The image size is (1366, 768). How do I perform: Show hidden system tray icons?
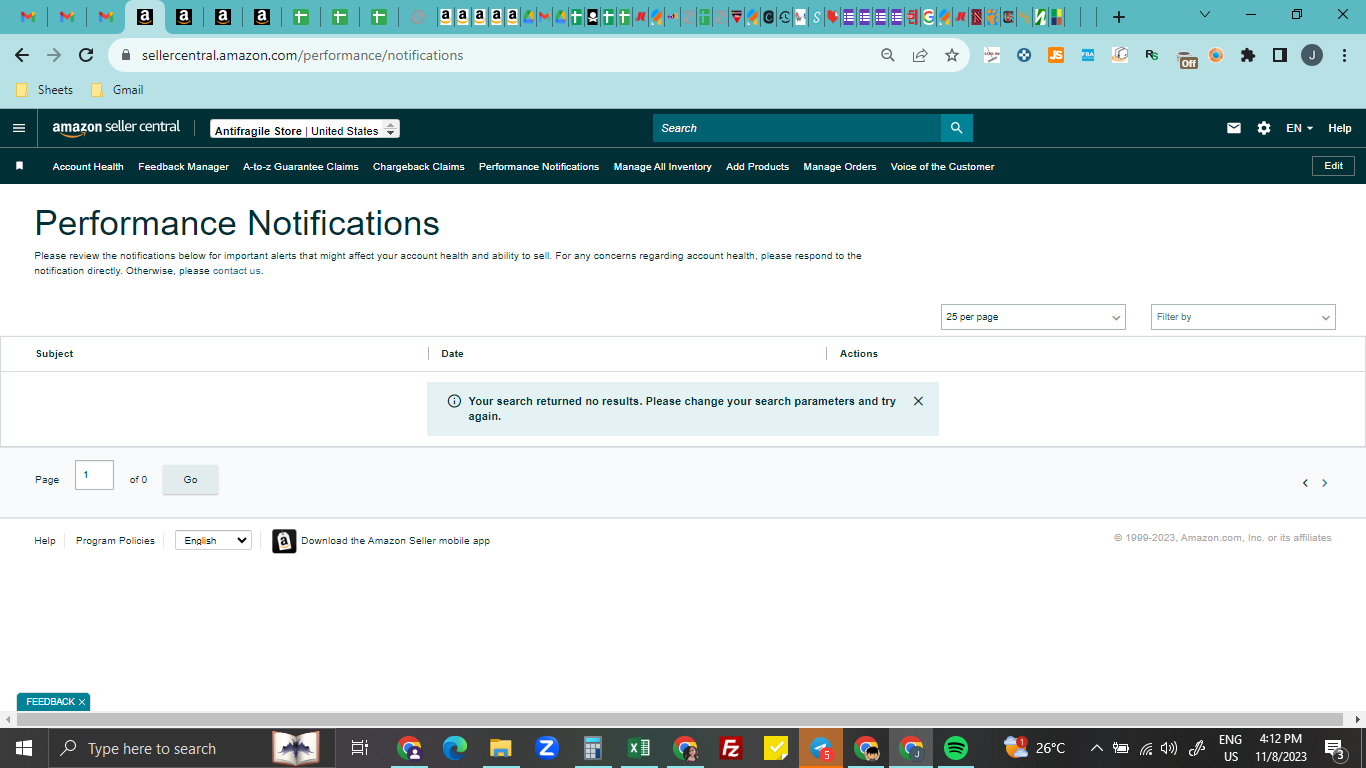tap(1096, 748)
